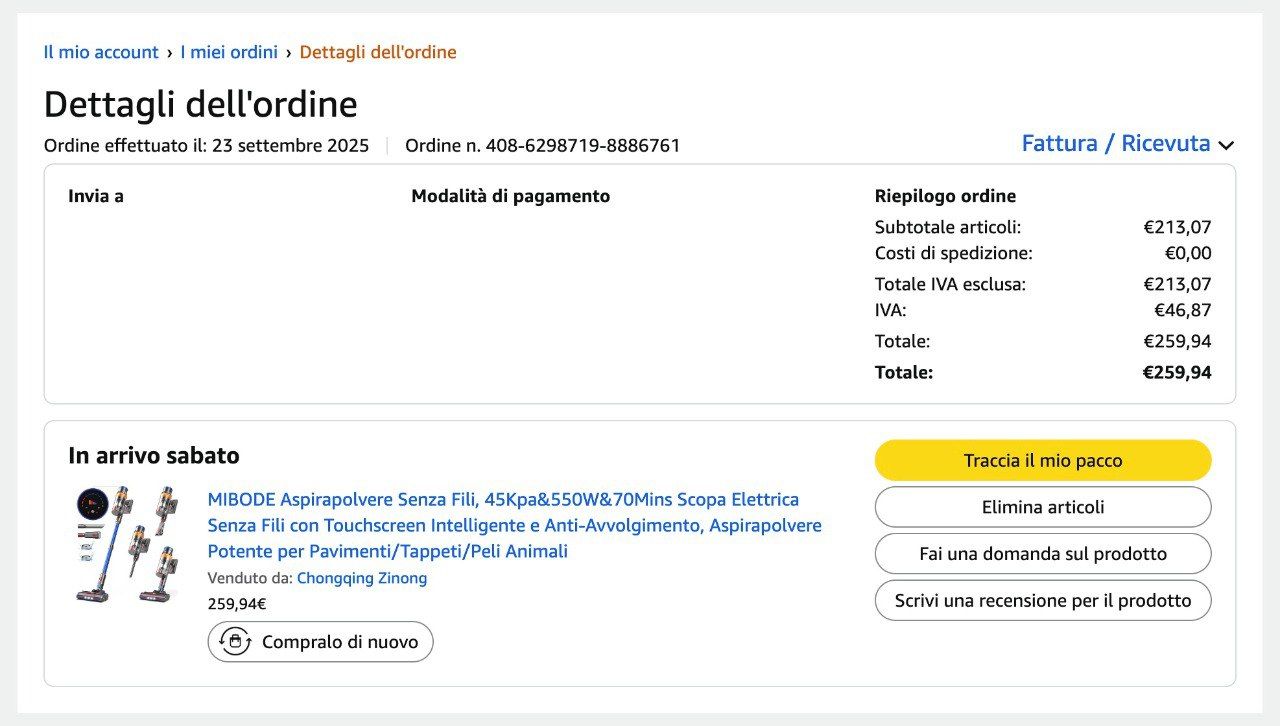
Task: Click the bold Totale amount €259,94
Action: (1177, 373)
